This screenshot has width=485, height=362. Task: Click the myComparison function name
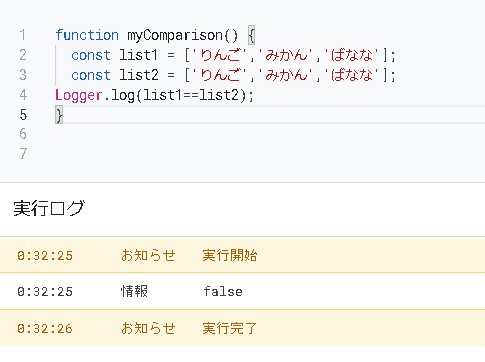[175, 35]
